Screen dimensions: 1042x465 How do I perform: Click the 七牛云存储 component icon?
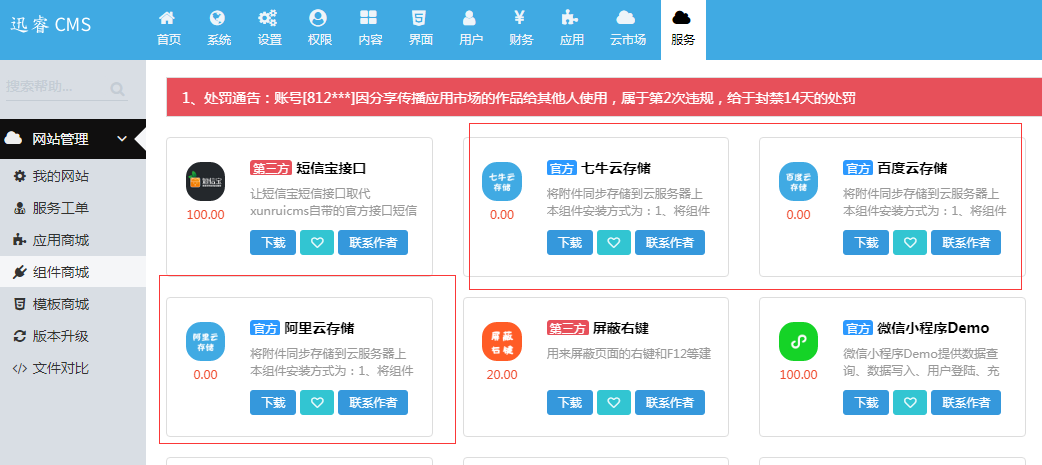point(502,181)
